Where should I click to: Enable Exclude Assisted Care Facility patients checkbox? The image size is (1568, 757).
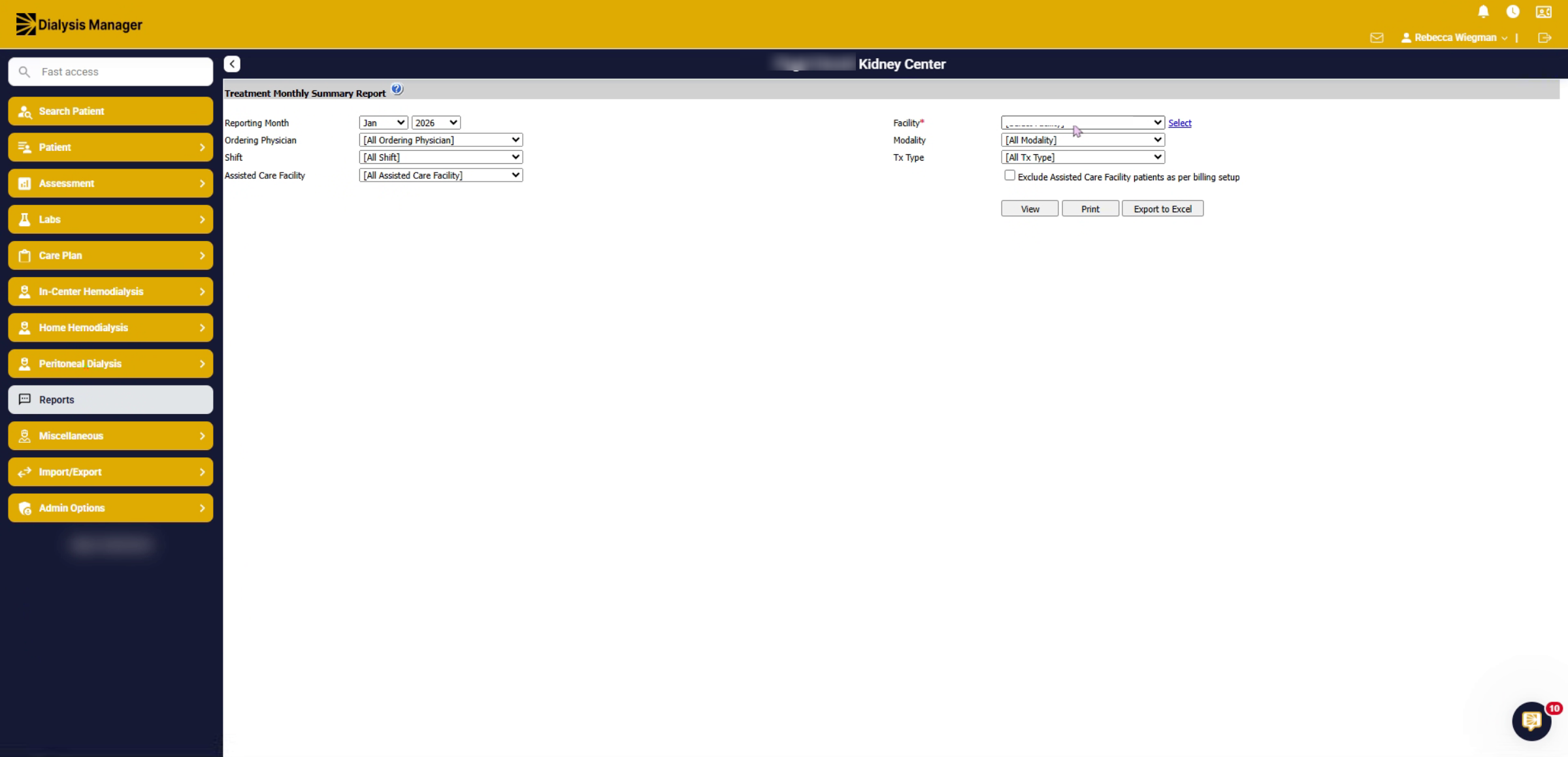tap(1009, 175)
